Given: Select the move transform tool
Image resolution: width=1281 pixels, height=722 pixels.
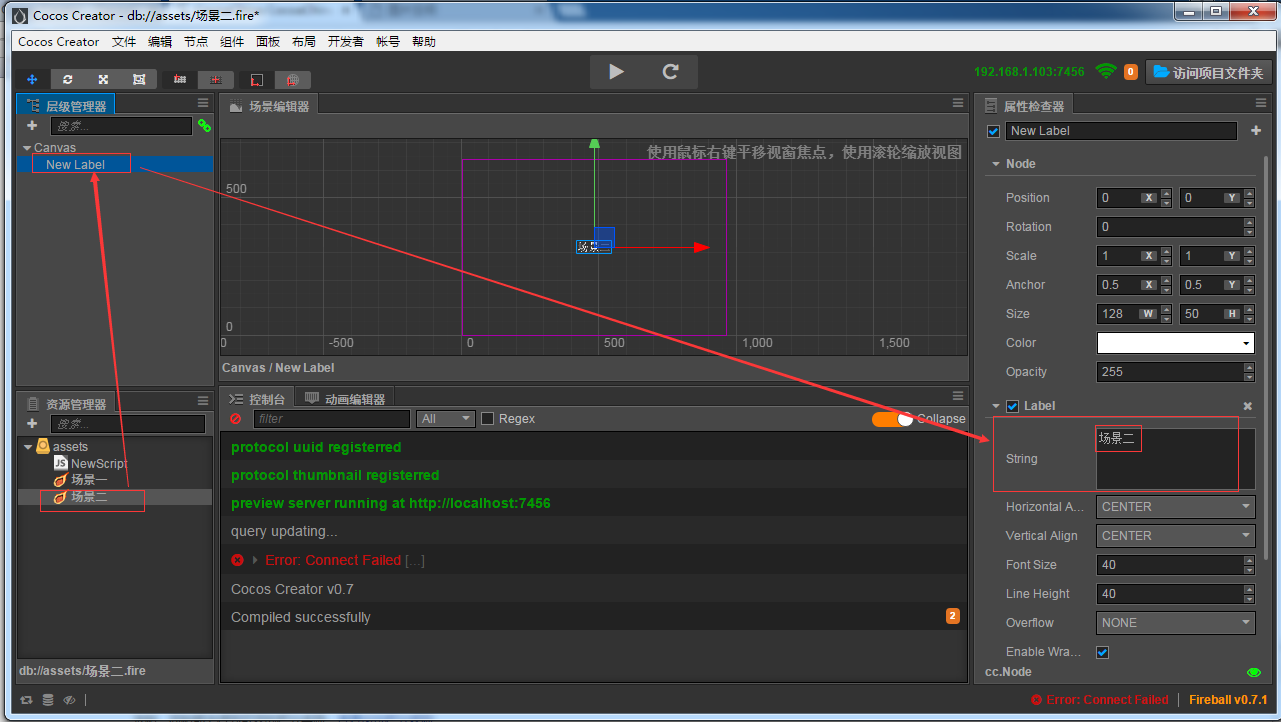Looking at the screenshot, I should click(x=32, y=80).
